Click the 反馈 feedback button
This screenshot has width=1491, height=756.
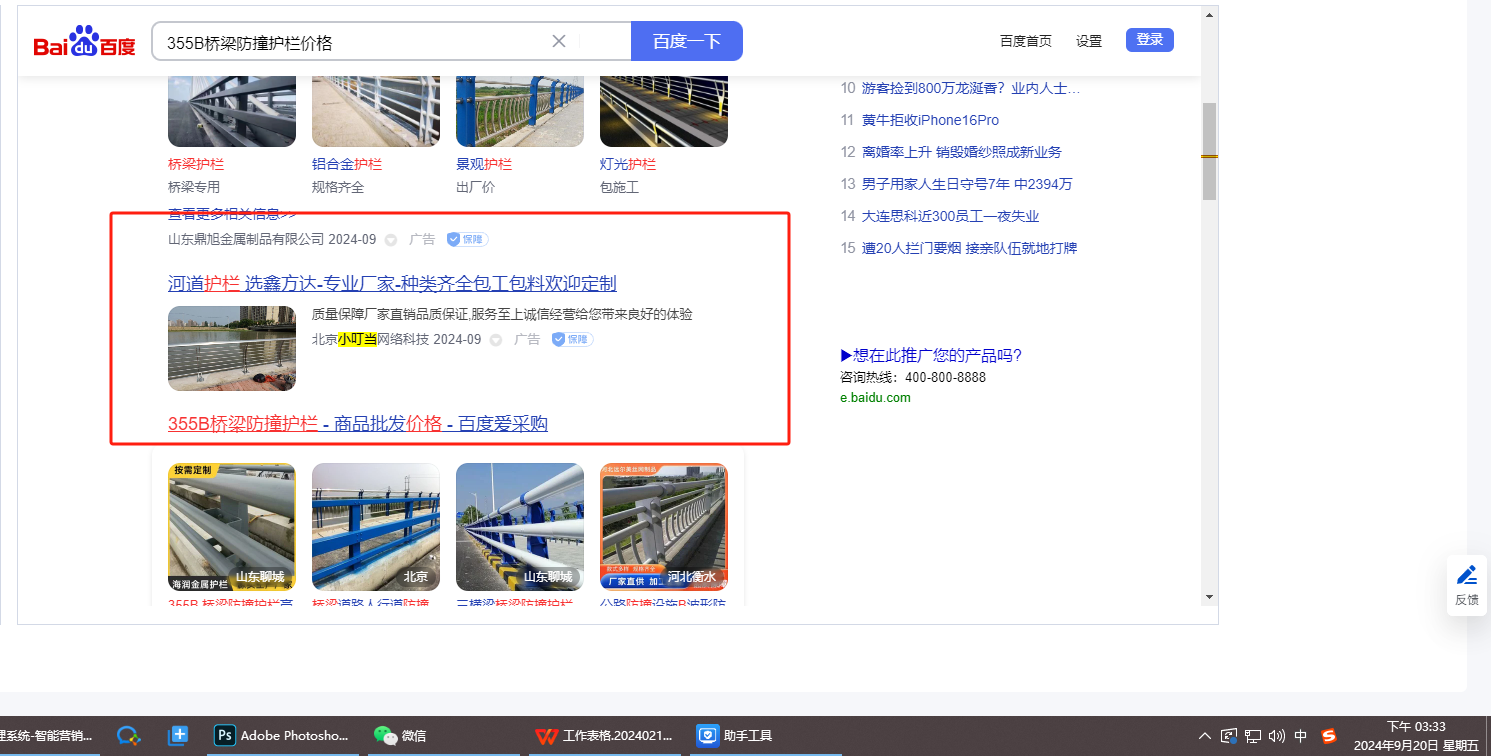(x=1467, y=585)
